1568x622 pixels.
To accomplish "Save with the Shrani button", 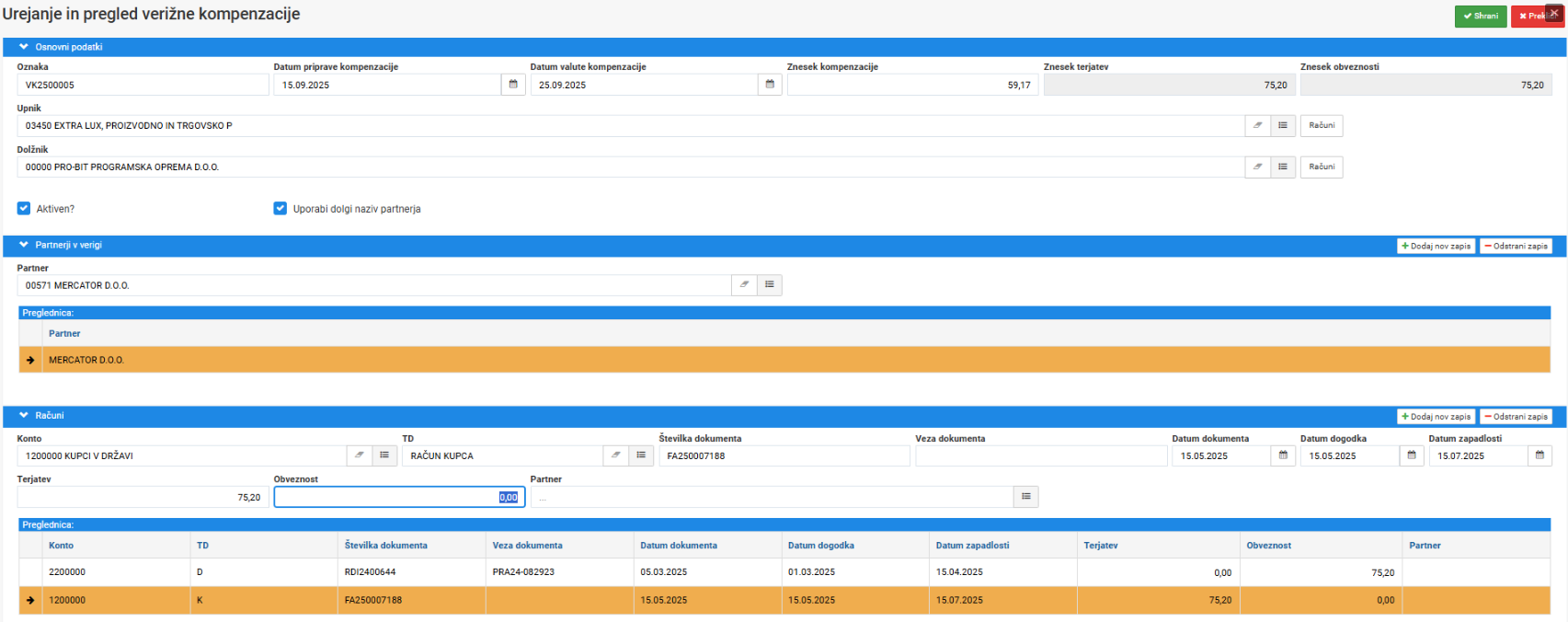I will (1481, 16).
